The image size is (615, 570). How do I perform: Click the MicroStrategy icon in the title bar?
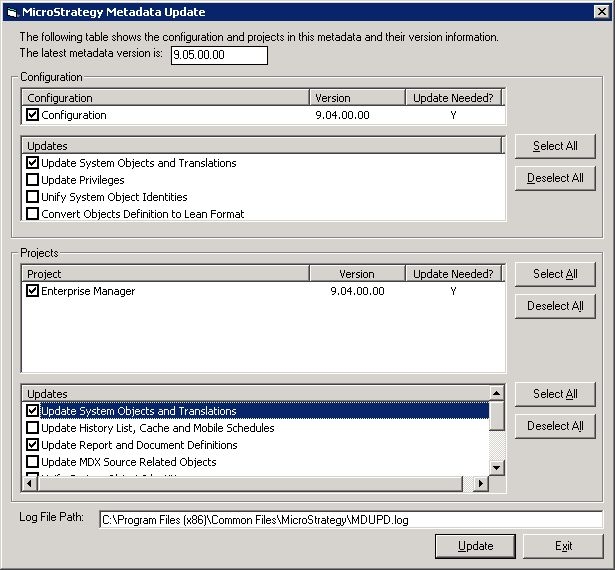click(10, 11)
